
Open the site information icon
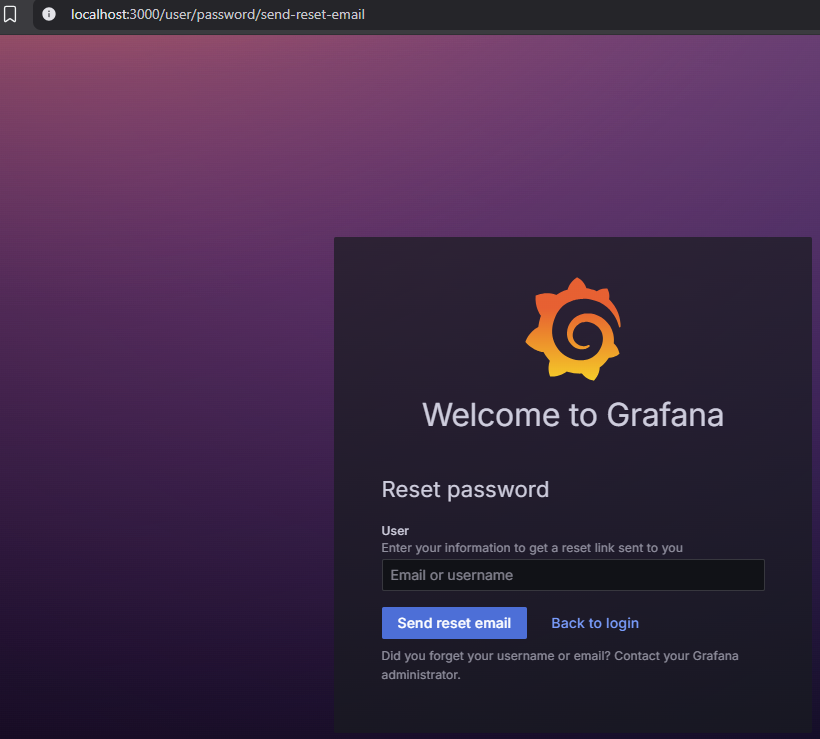coord(49,14)
